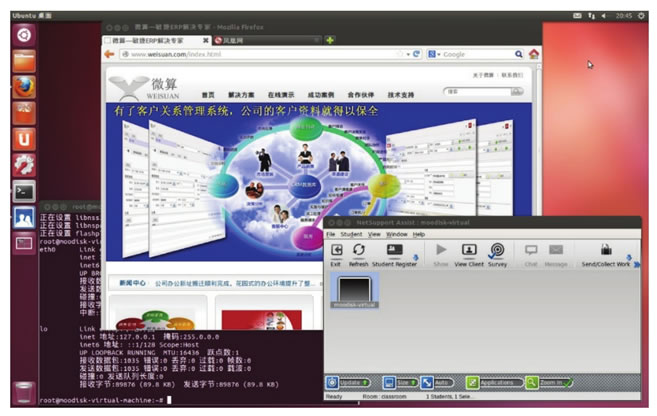Launch Firefox from Ubuntu launcher

pos(24,87)
